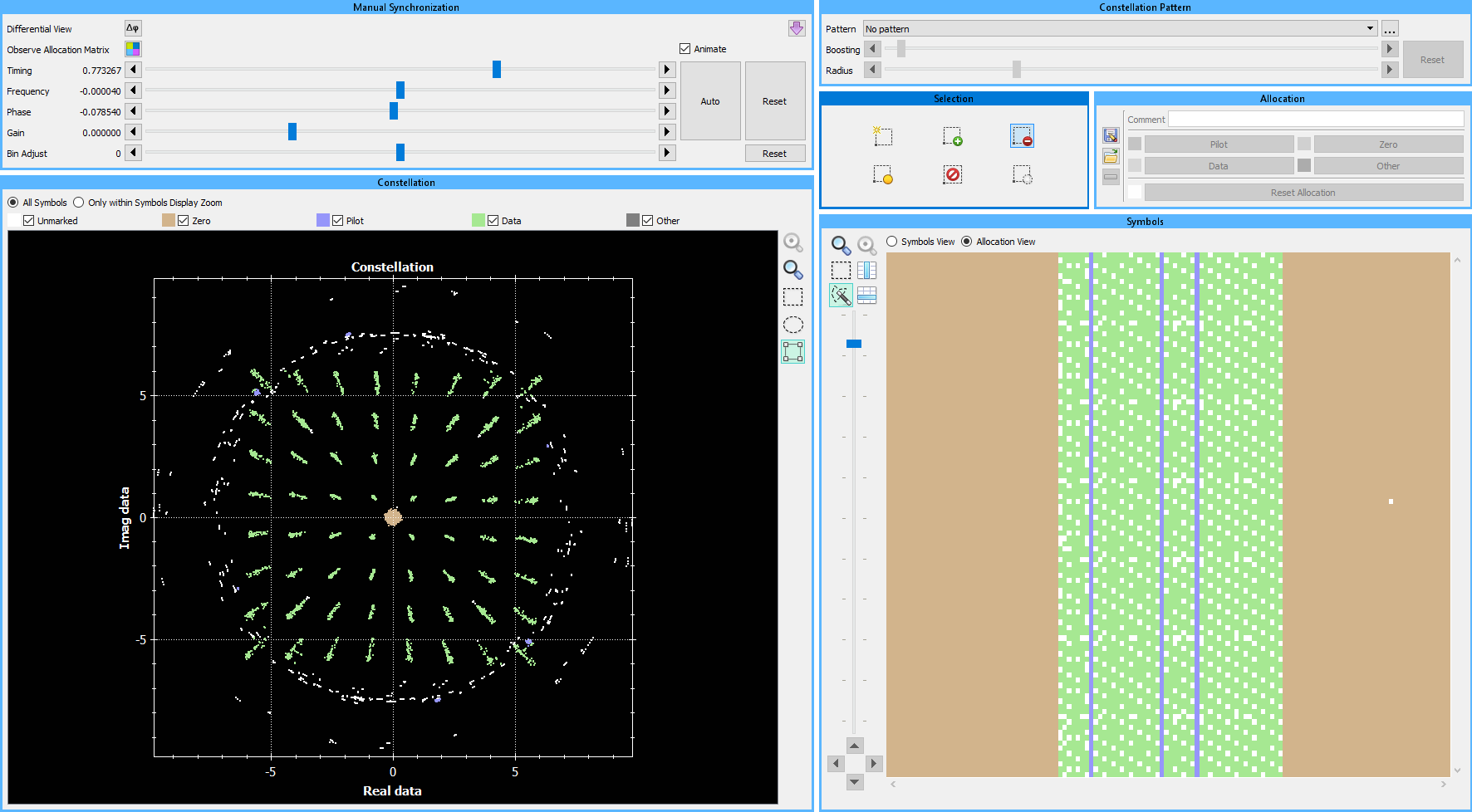Click the Zero allocation button
This screenshot has height=812, width=1472.
pyautogui.click(x=1388, y=144)
